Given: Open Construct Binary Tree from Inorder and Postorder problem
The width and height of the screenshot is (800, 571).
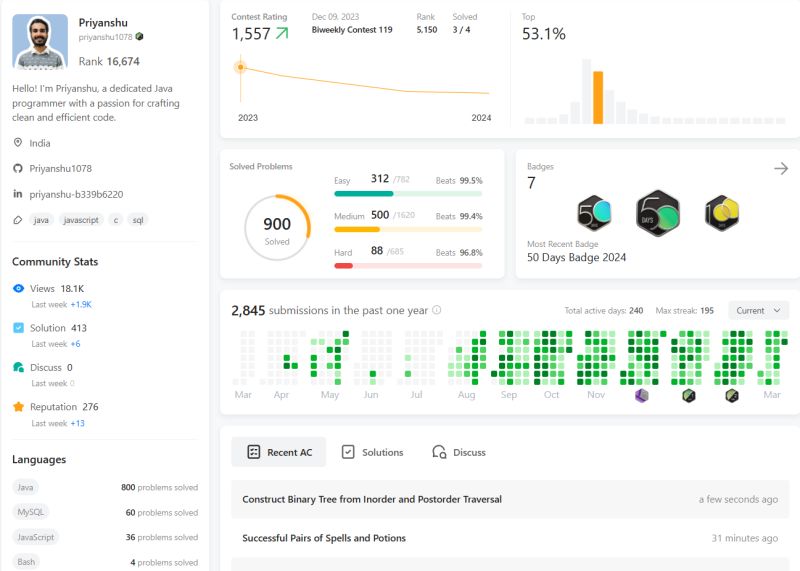Looking at the screenshot, I should (372, 499).
